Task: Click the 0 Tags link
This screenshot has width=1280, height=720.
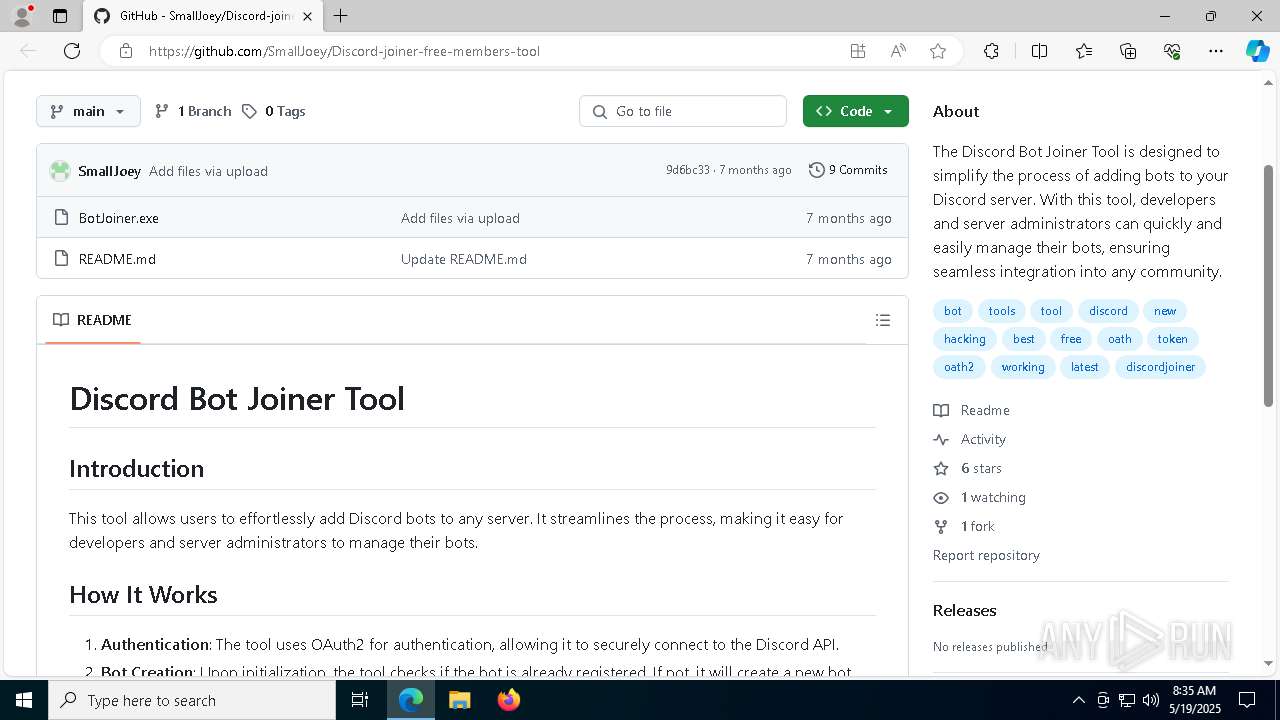Action: coord(274,111)
